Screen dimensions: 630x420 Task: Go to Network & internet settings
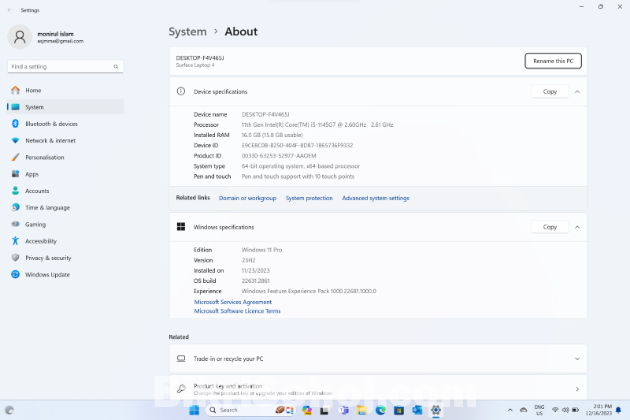click(x=65, y=141)
